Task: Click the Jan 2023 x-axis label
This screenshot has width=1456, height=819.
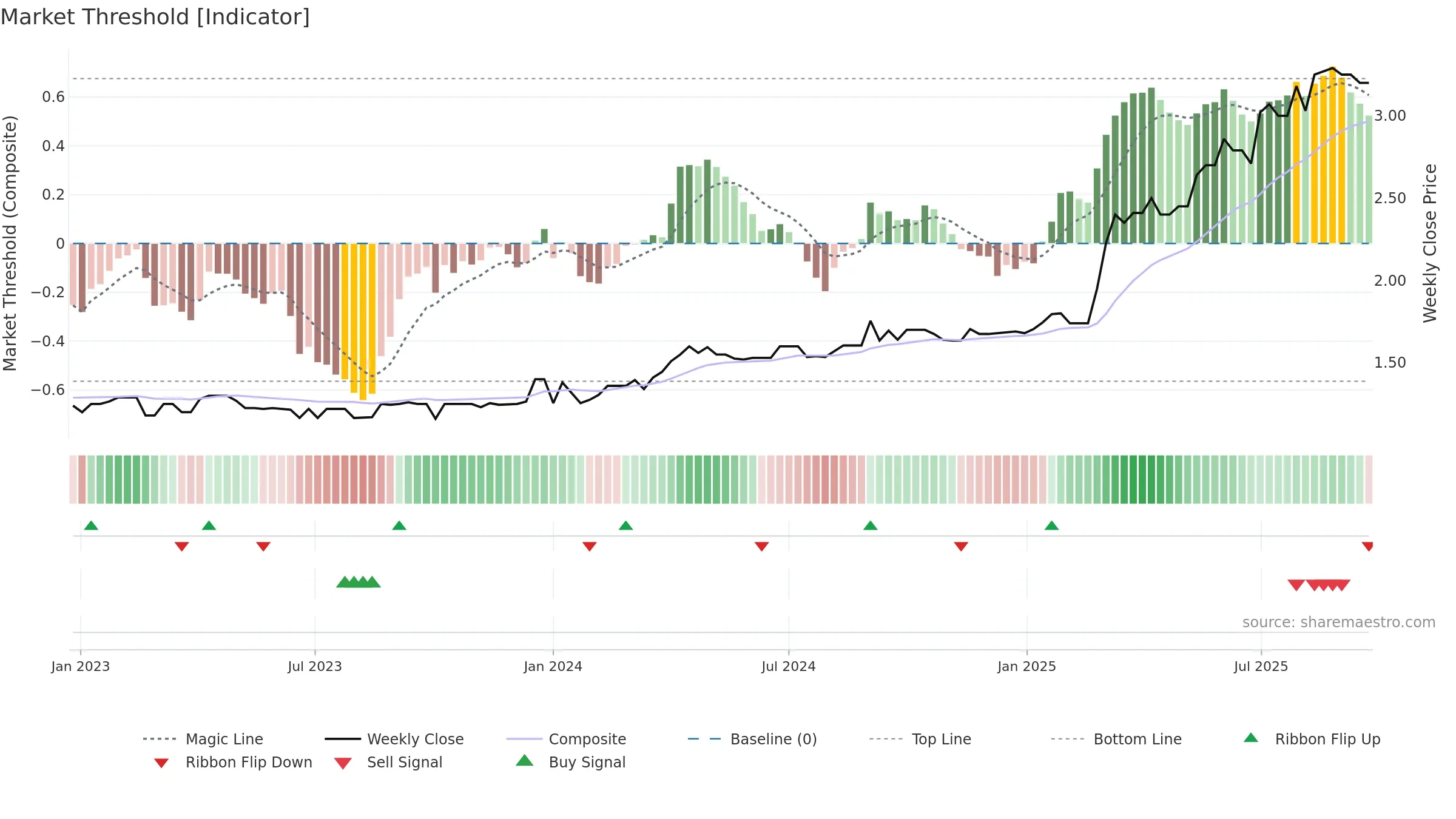Action: tap(81, 666)
